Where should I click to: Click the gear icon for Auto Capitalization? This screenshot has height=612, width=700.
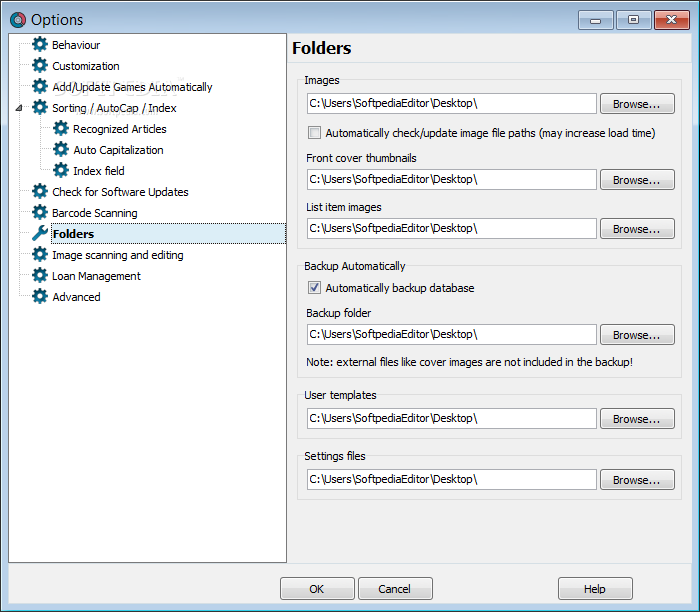pos(61,150)
